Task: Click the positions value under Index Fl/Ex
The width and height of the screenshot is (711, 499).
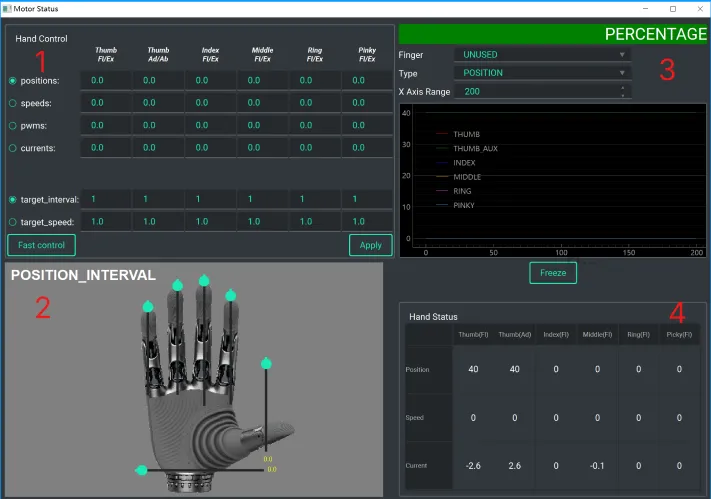Action: 213,80
